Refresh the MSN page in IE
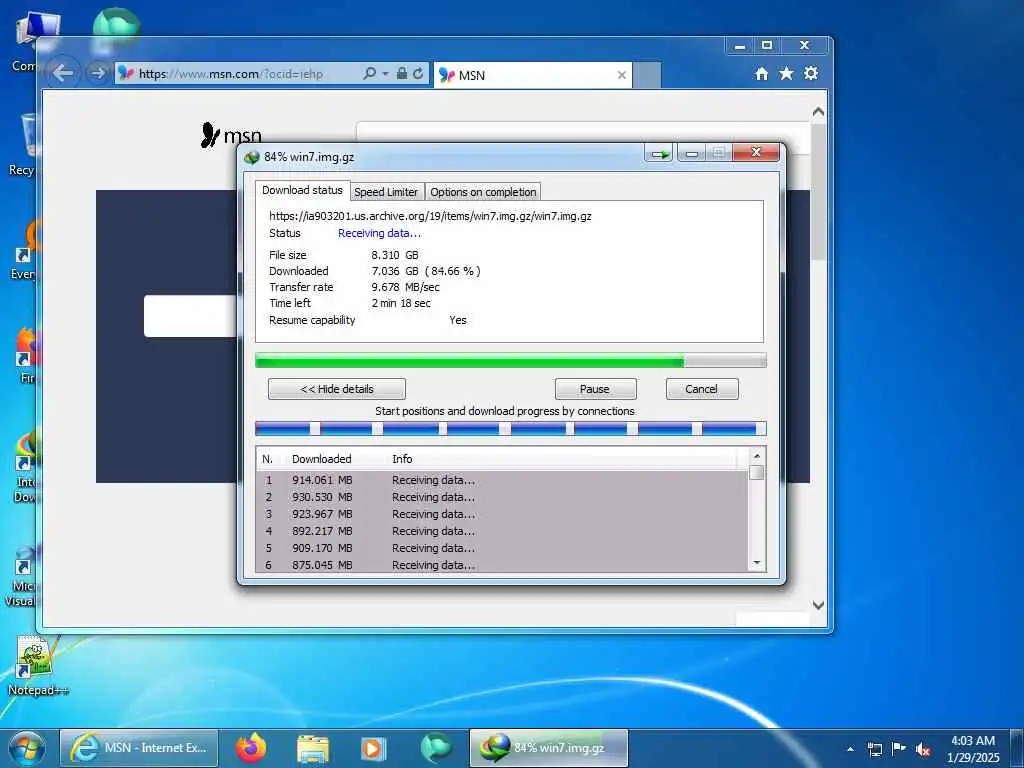Viewport: 1024px width, 768px height. [418, 74]
